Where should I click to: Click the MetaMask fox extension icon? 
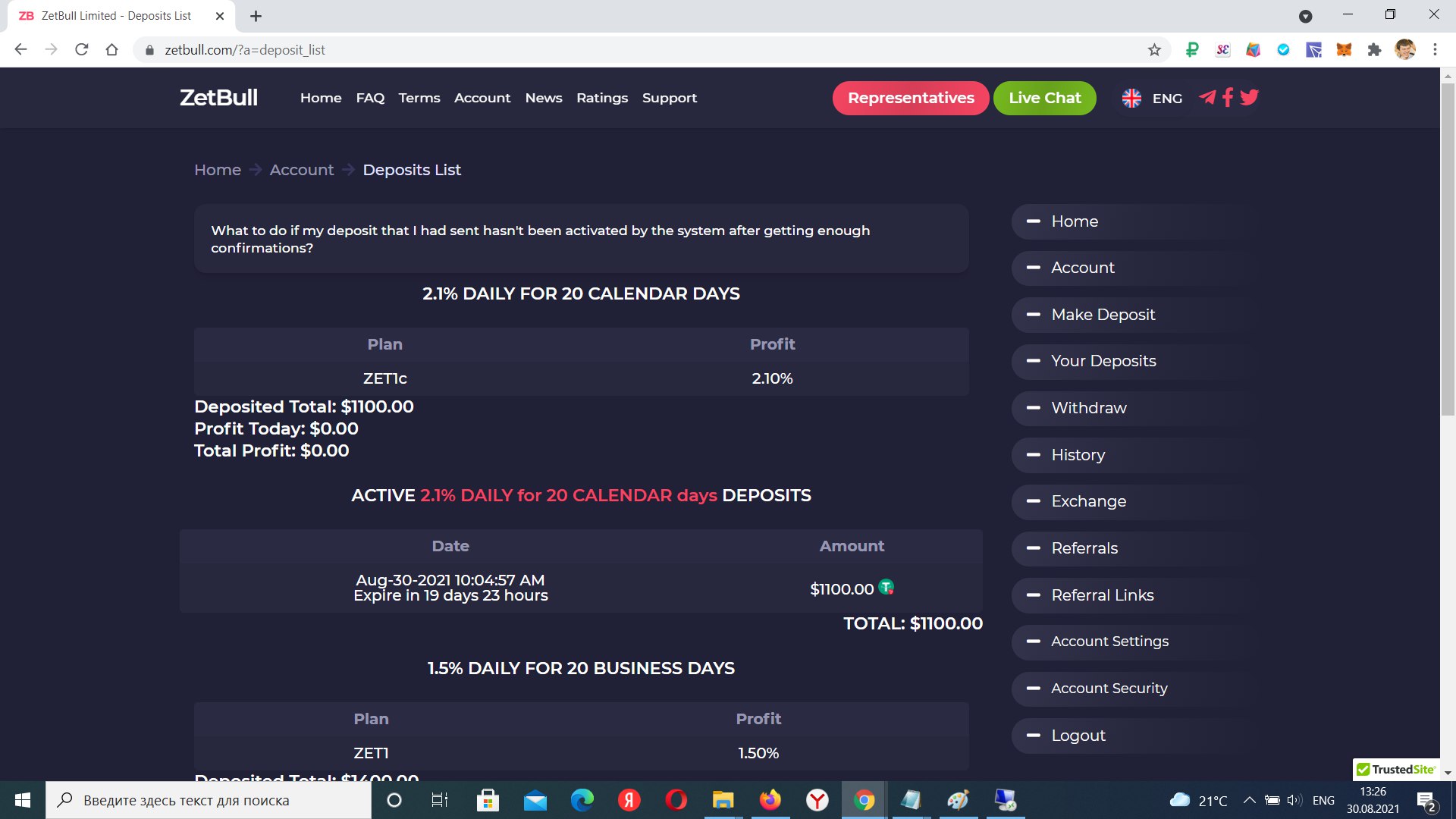(x=1344, y=50)
